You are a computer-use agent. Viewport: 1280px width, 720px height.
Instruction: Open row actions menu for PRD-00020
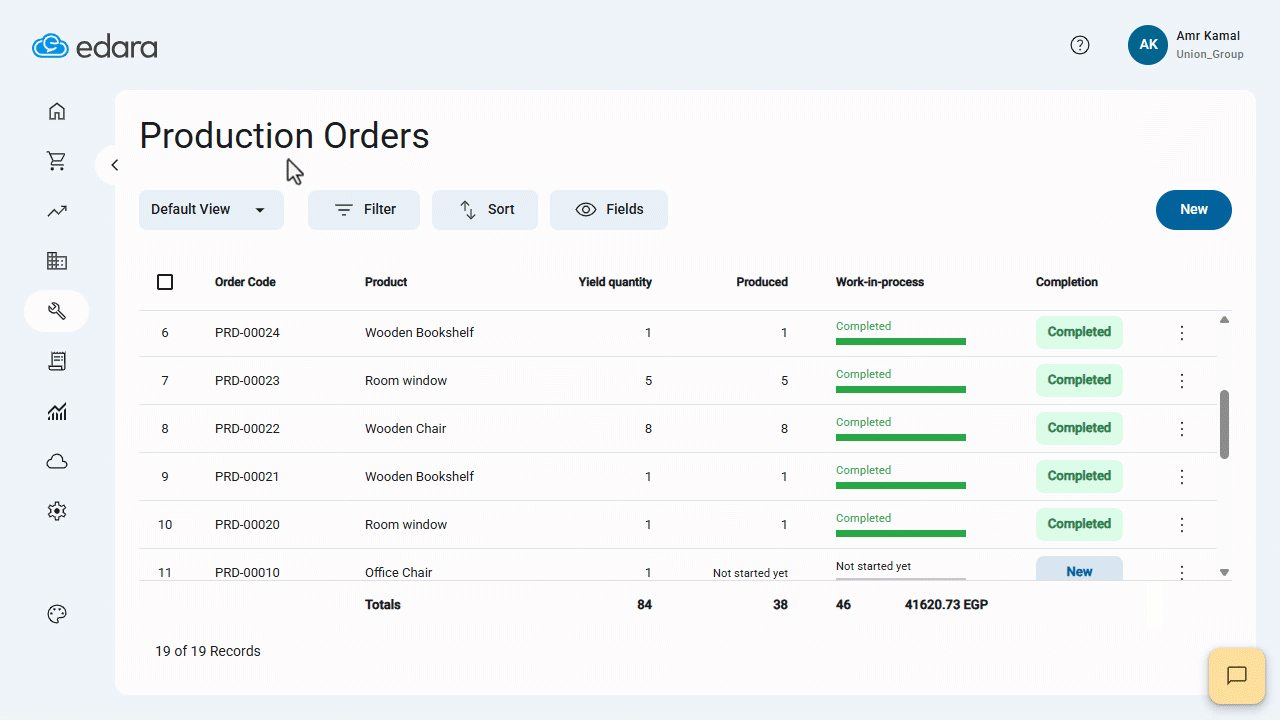1182,525
